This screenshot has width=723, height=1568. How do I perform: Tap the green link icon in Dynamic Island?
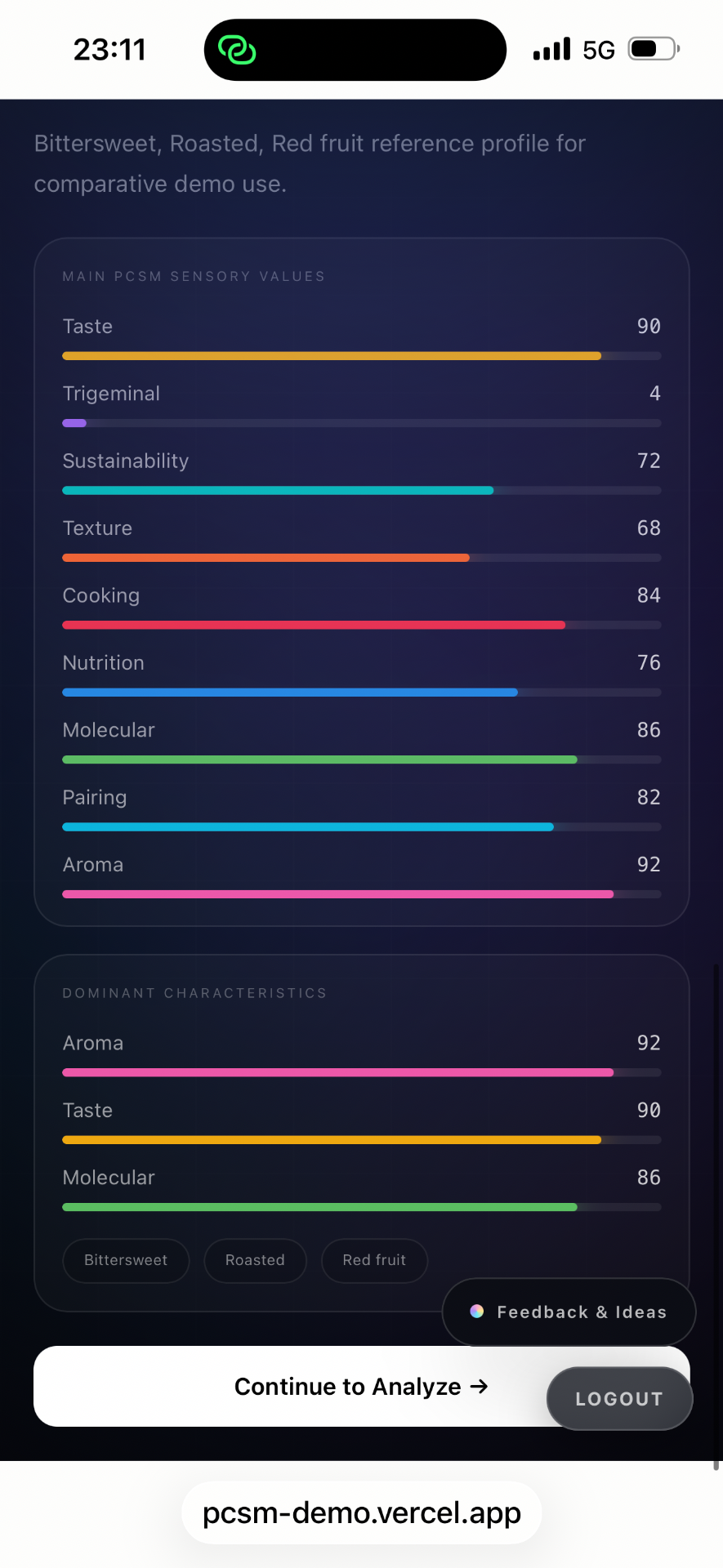click(x=237, y=50)
